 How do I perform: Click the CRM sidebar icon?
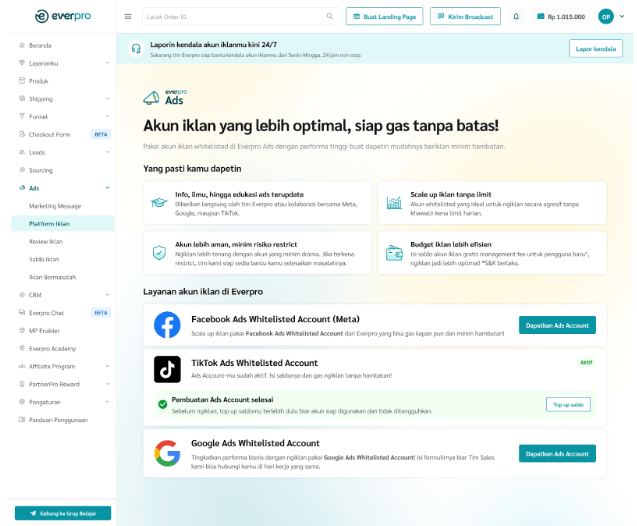click(22, 295)
